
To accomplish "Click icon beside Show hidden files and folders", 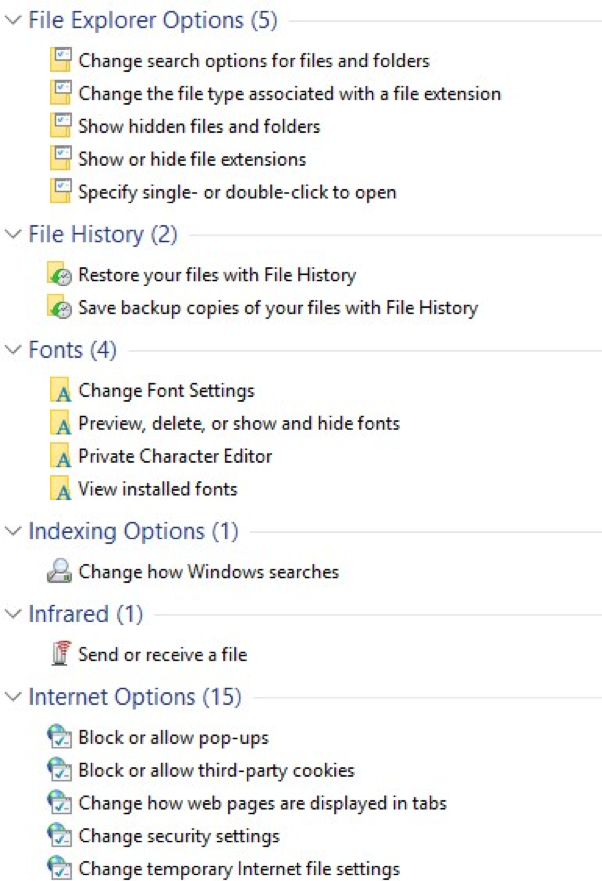I will coord(61,126).
